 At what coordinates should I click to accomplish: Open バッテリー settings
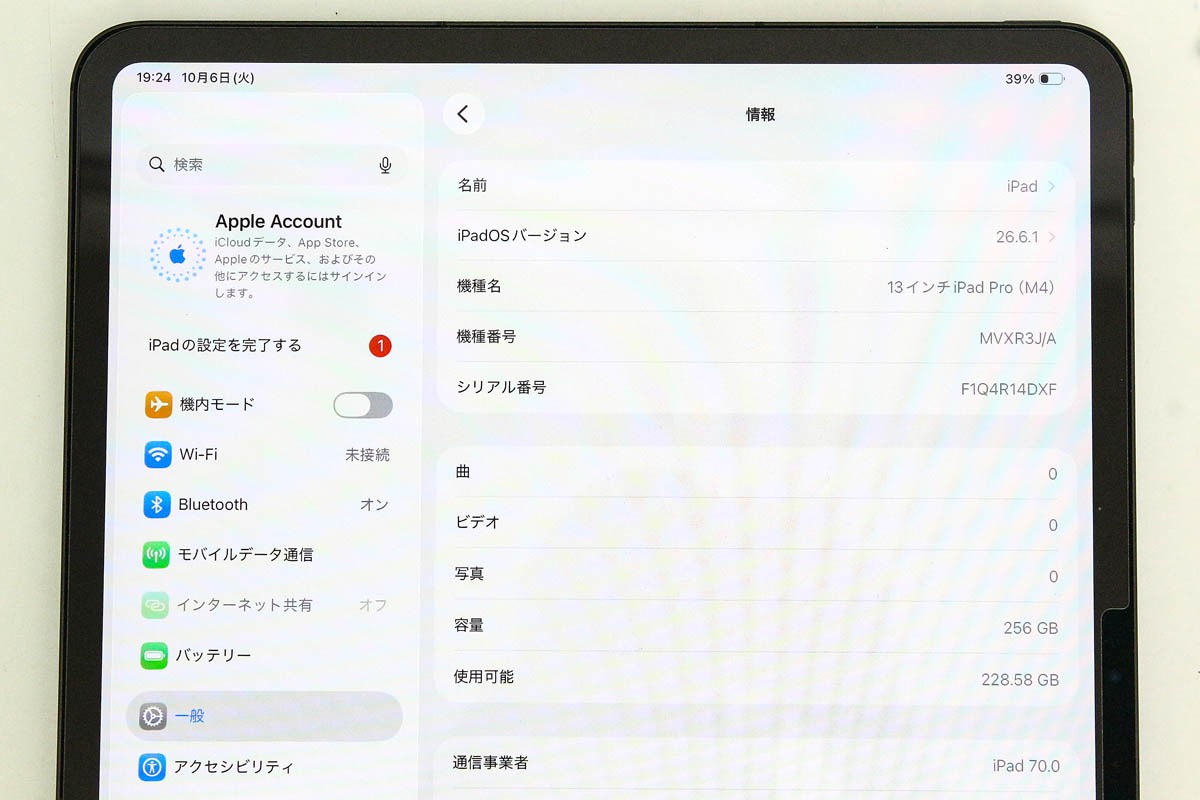(264, 656)
